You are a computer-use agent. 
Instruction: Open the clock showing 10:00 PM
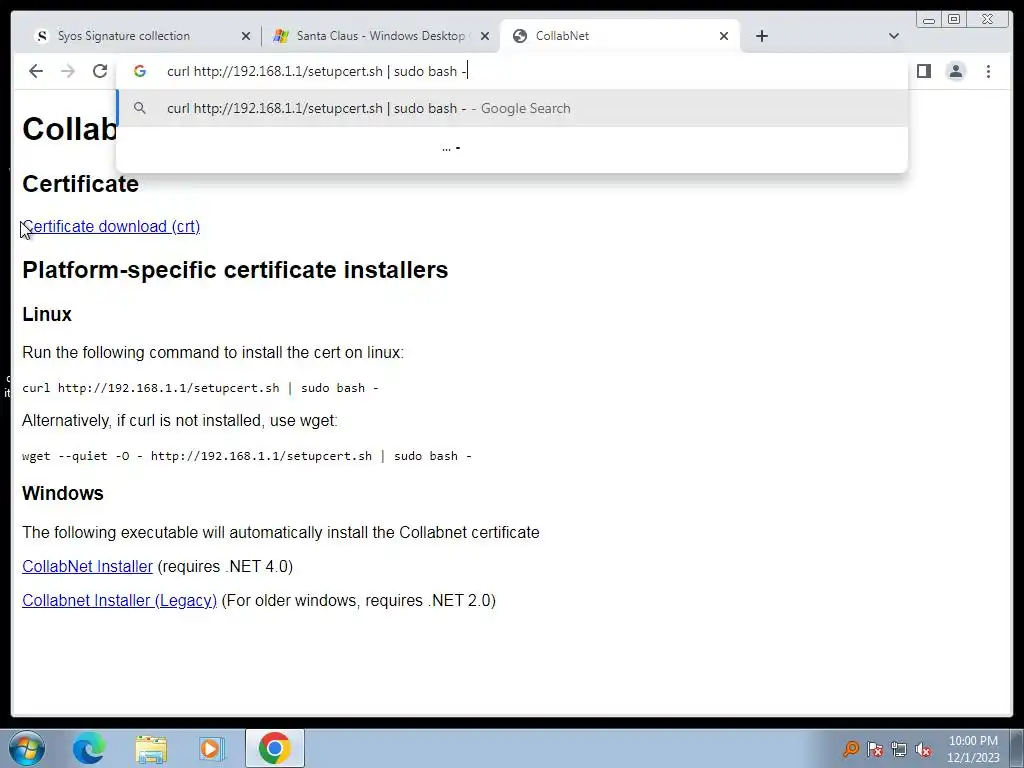coord(973,749)
